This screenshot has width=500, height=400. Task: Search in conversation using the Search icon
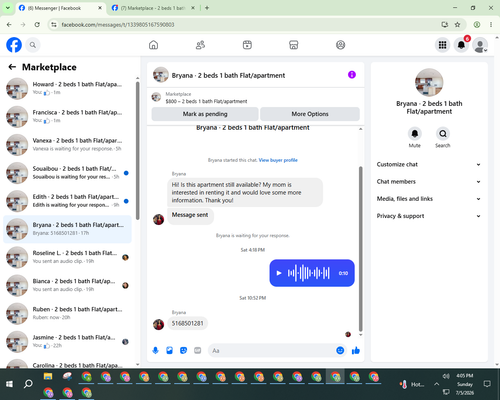click(x=443, y=134)
